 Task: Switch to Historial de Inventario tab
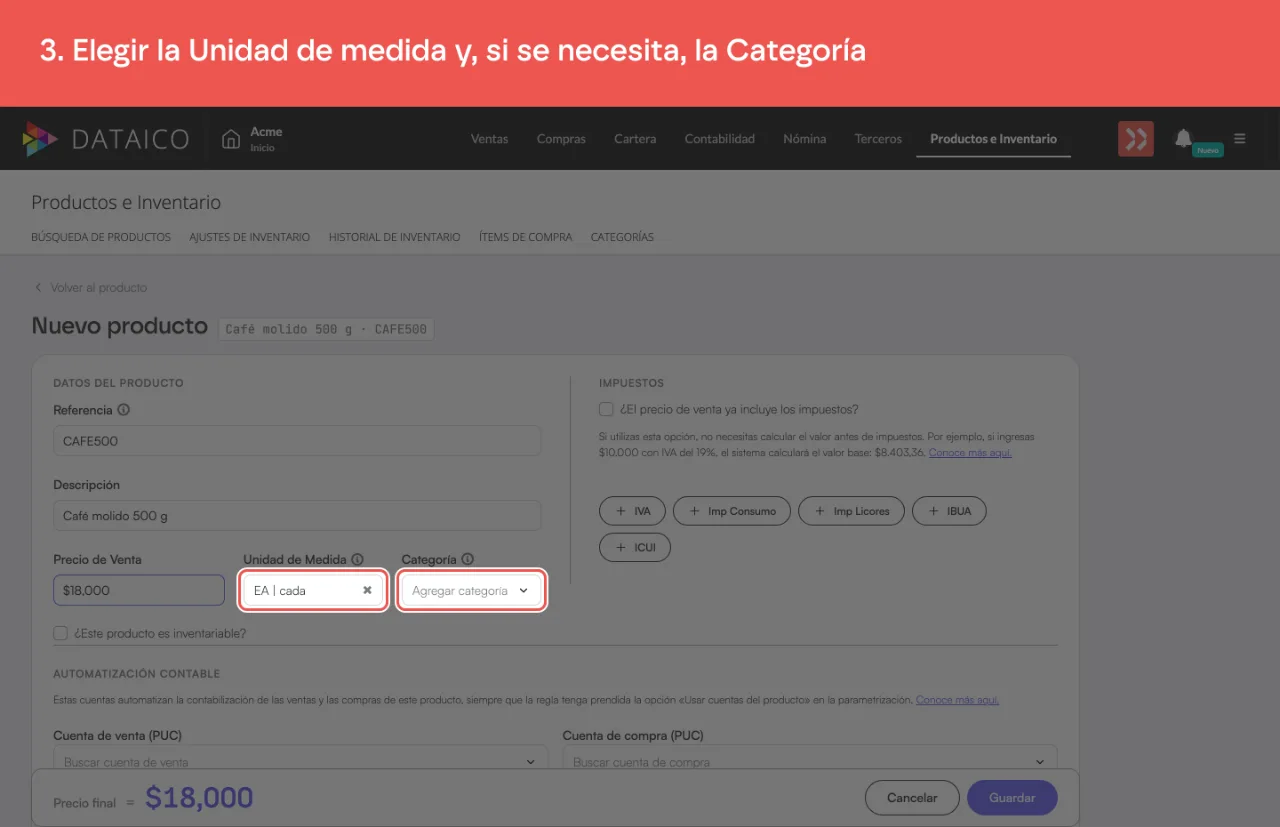pos(395,238)
